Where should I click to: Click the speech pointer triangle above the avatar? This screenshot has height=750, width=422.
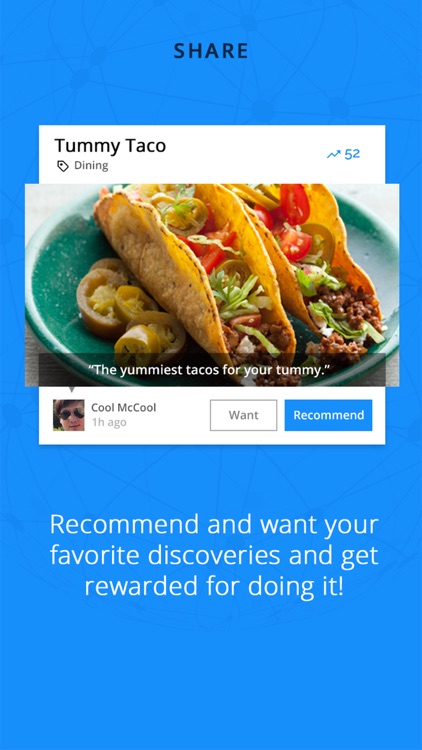point(72,390)
